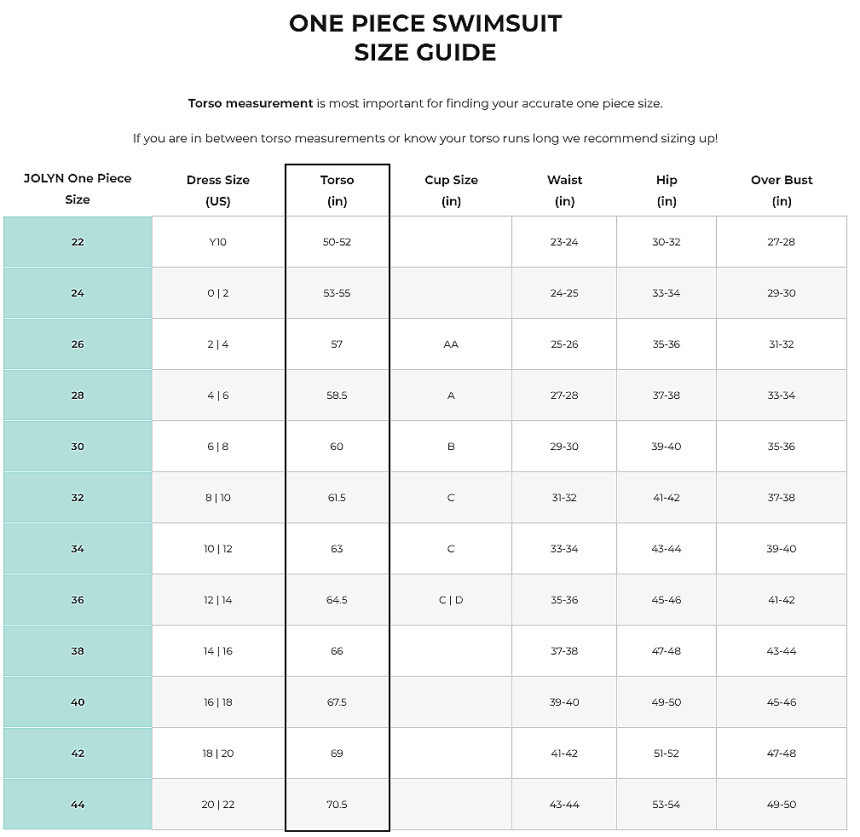The image size is (860, 837).
Task: Select the "AA" cup size cell
Action: pyautogui.click(x=451, y=344)
